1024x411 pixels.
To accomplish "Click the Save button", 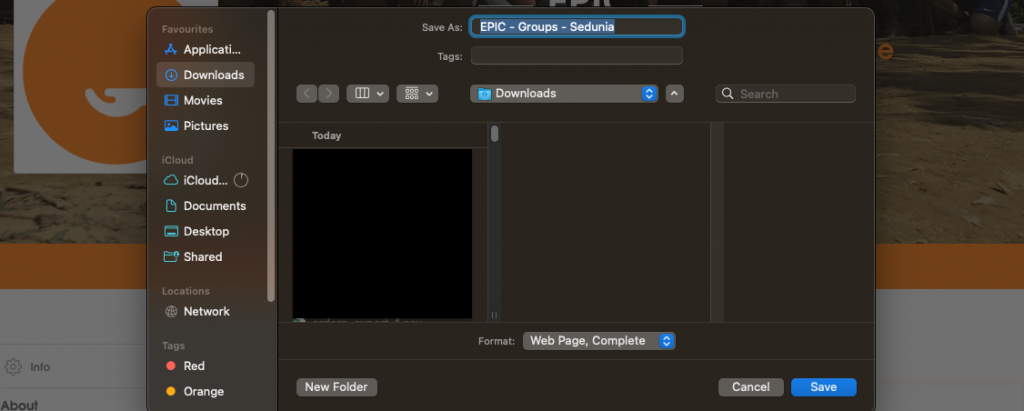I will pos(823,387).
